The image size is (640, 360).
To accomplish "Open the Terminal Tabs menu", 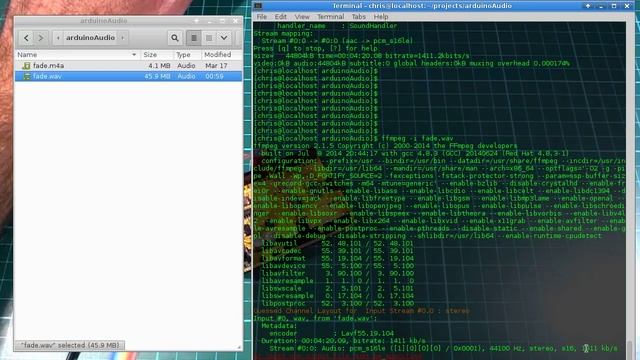I will click(x=358, y=17).
